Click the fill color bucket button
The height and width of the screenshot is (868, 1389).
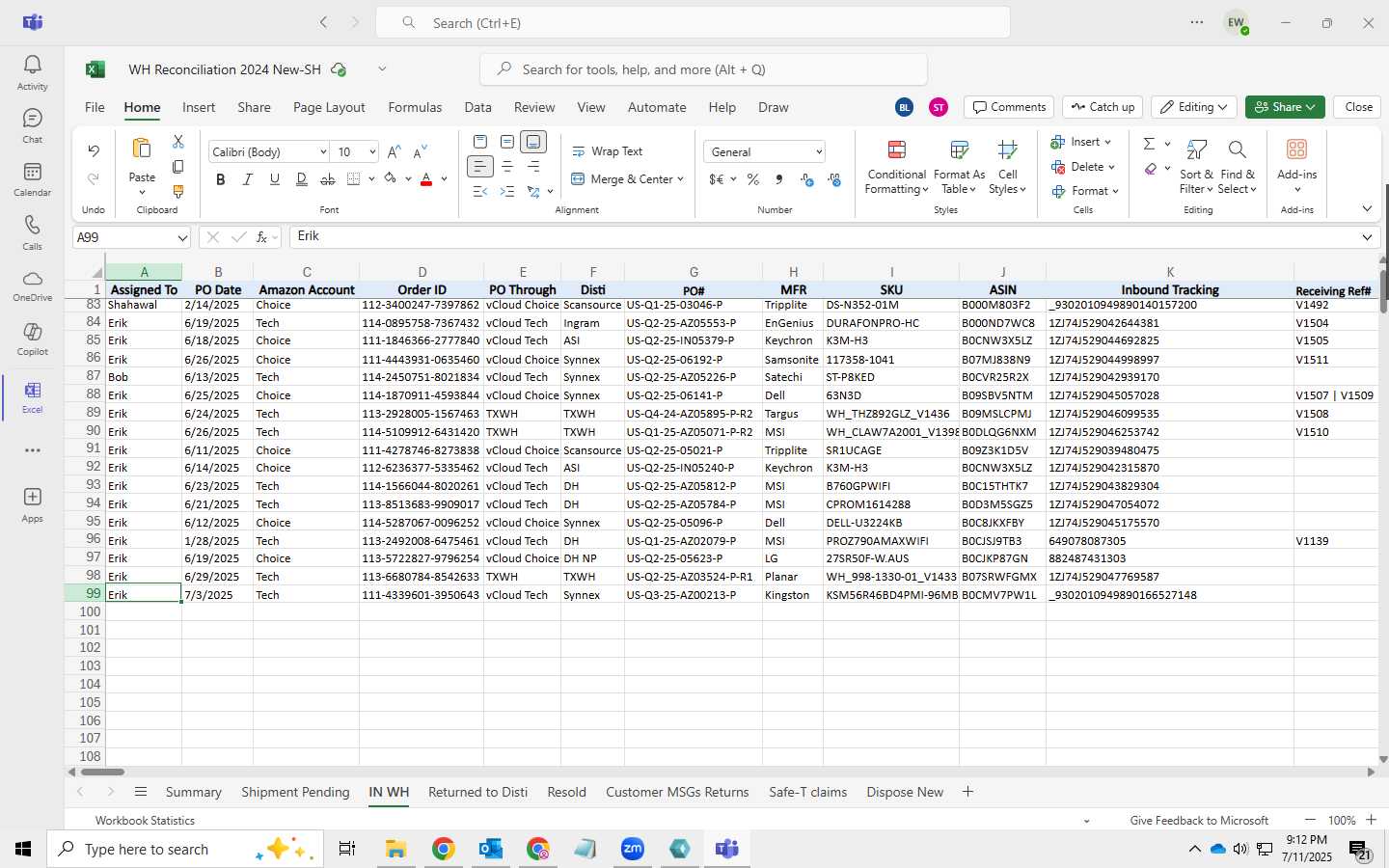click(390, 179)
